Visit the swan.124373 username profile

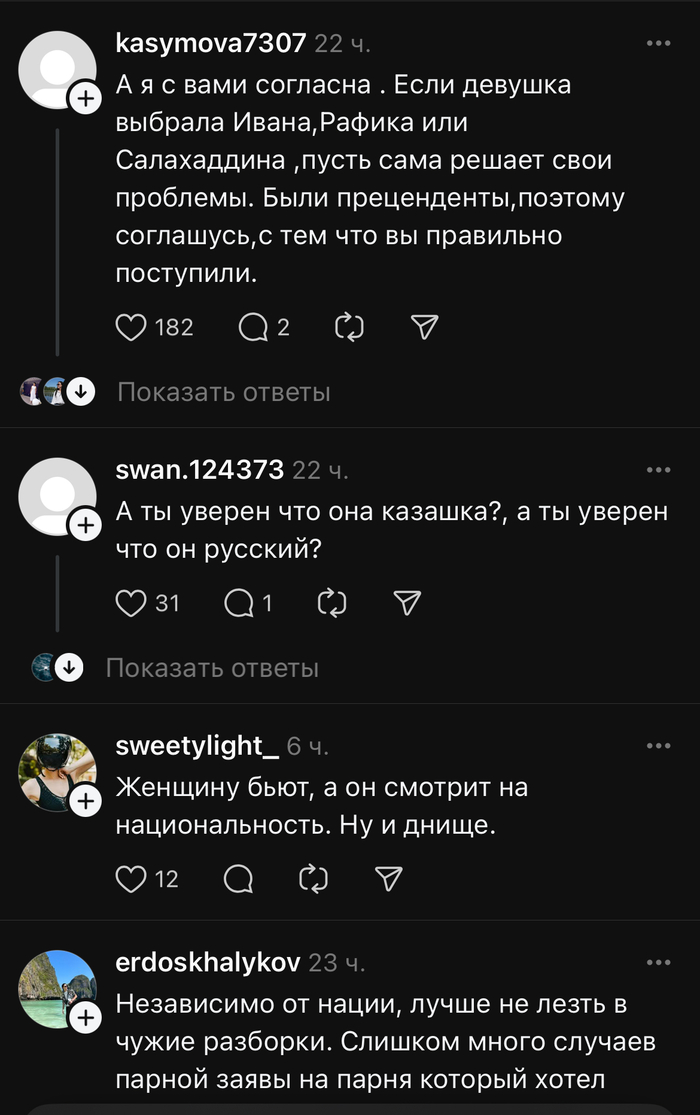200,470
